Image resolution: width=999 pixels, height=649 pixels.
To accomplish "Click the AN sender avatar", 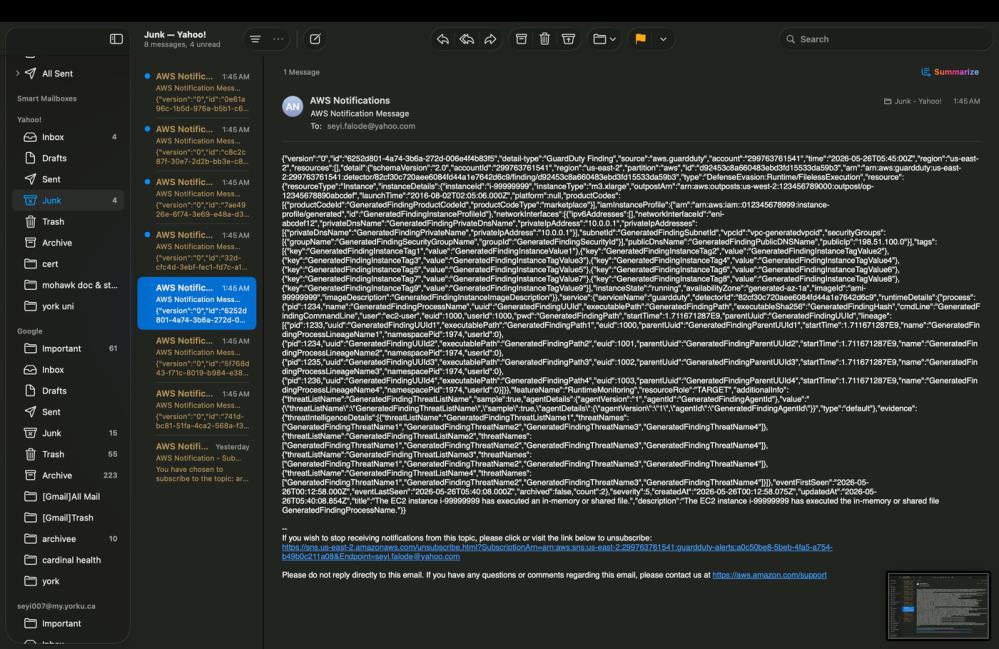I will coord(292,106).
